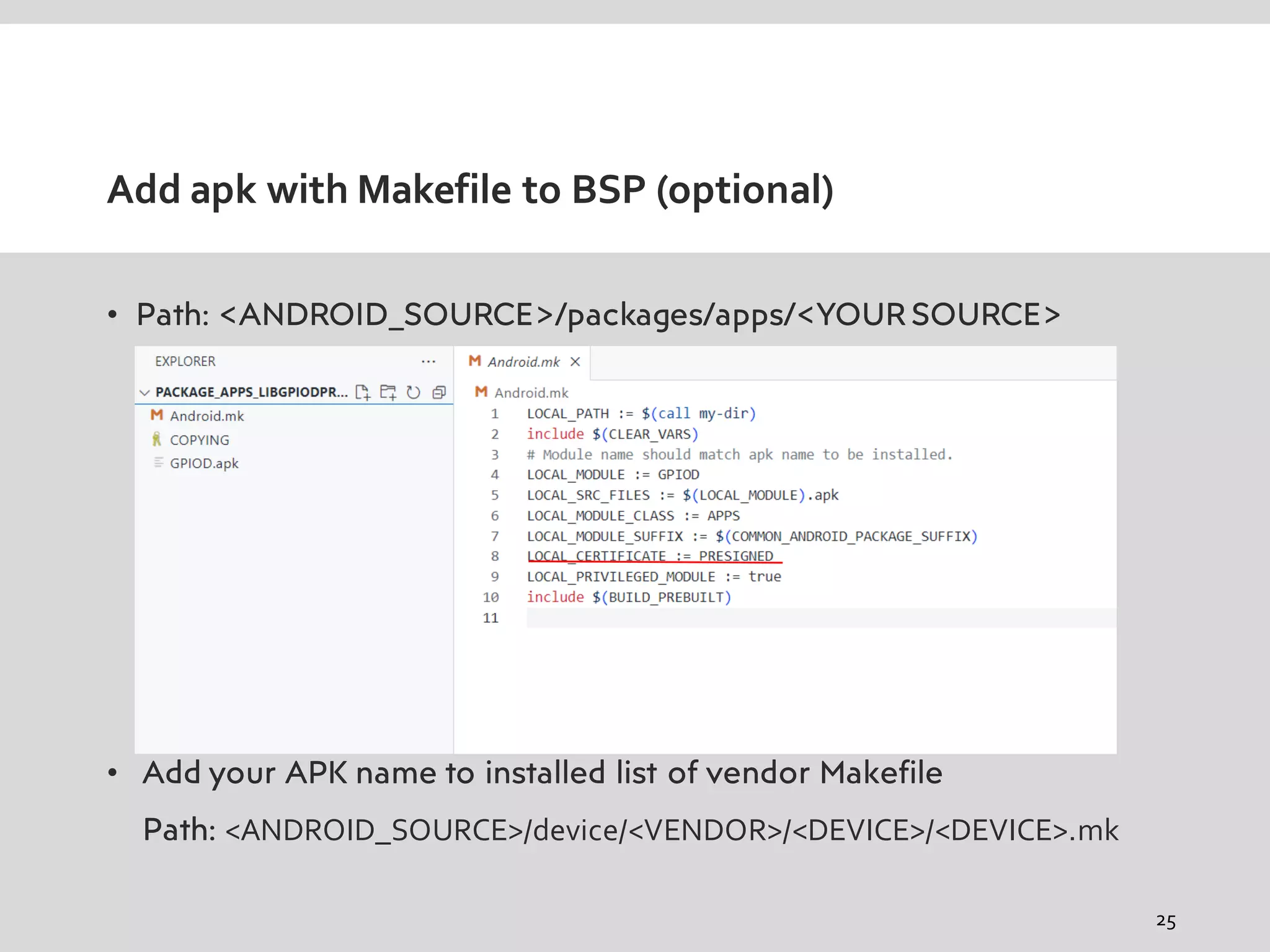Click the EXPLORER panel title
This screenshot has width=1270, height=952.
point(185,361)
